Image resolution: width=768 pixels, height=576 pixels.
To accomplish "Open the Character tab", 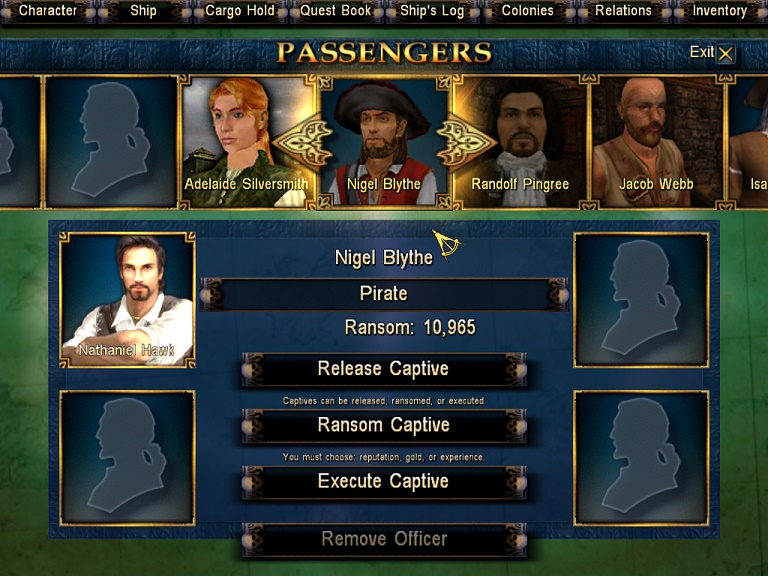I will [x=48, y=11].
